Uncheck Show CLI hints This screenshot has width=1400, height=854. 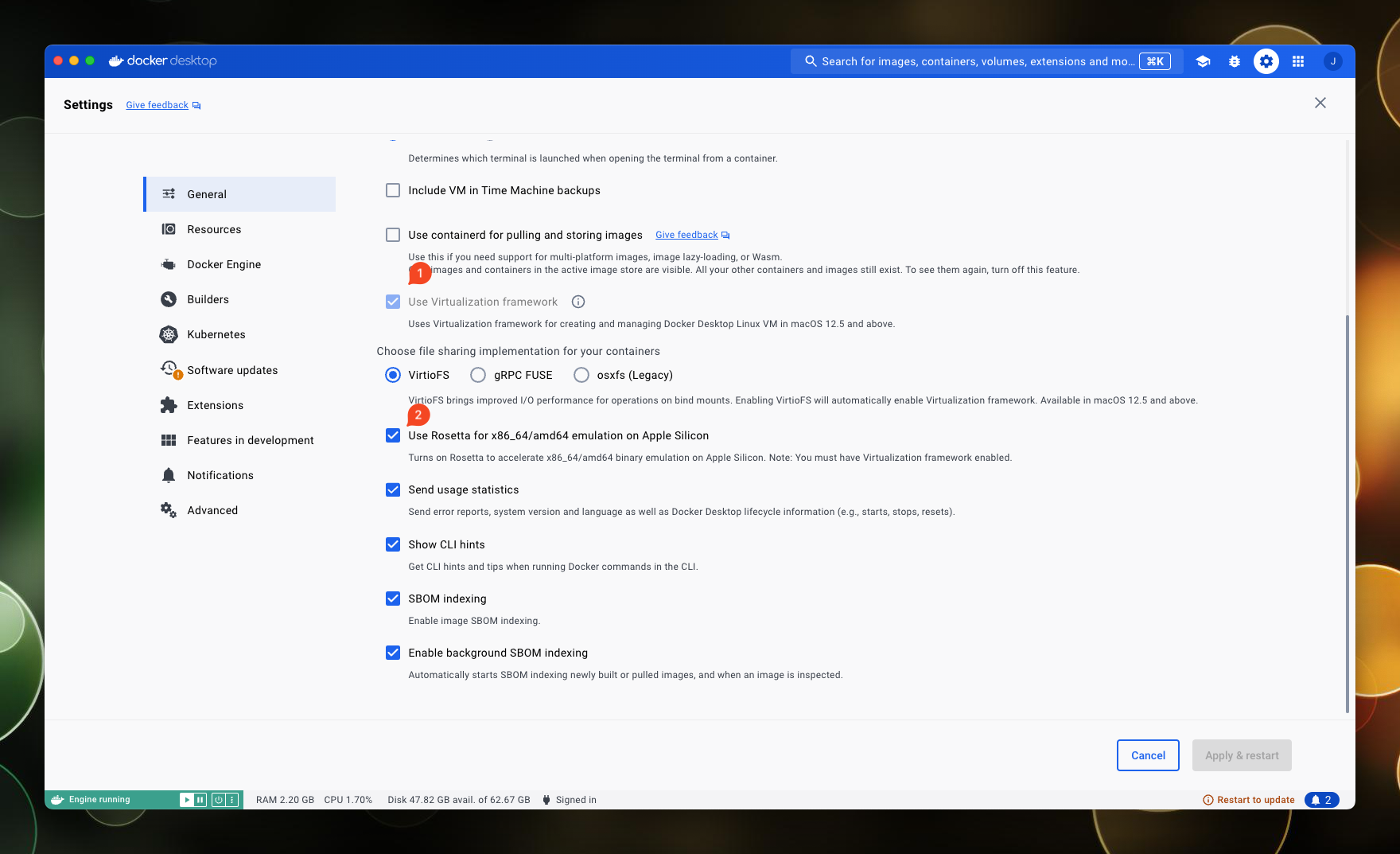pos(393,544)
